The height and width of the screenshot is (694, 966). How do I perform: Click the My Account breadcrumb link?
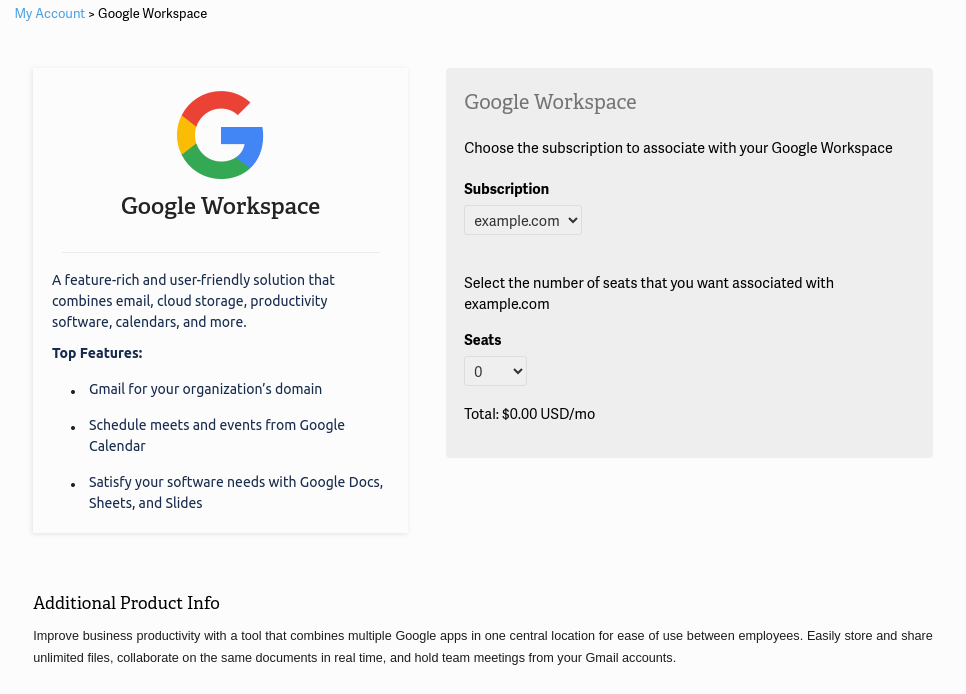[x=49, y=14]
